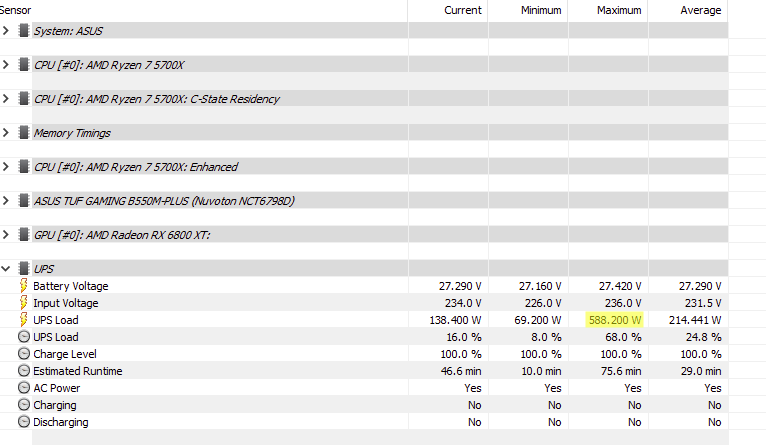
Task: Click the UPS Load watts lightning icon
Action: 23,320
